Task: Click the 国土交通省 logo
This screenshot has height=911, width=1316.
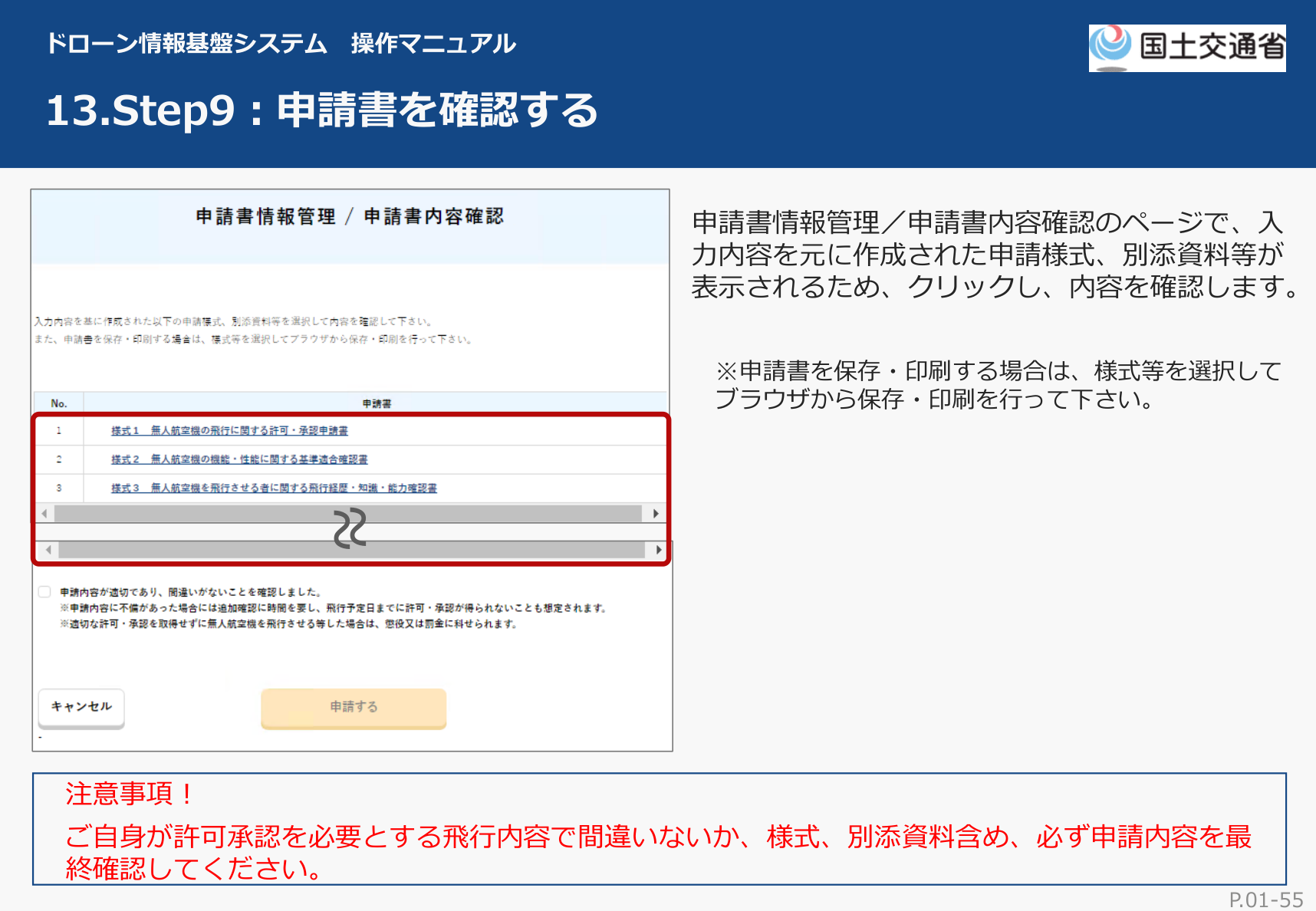Action: (x=1187, y=48)
